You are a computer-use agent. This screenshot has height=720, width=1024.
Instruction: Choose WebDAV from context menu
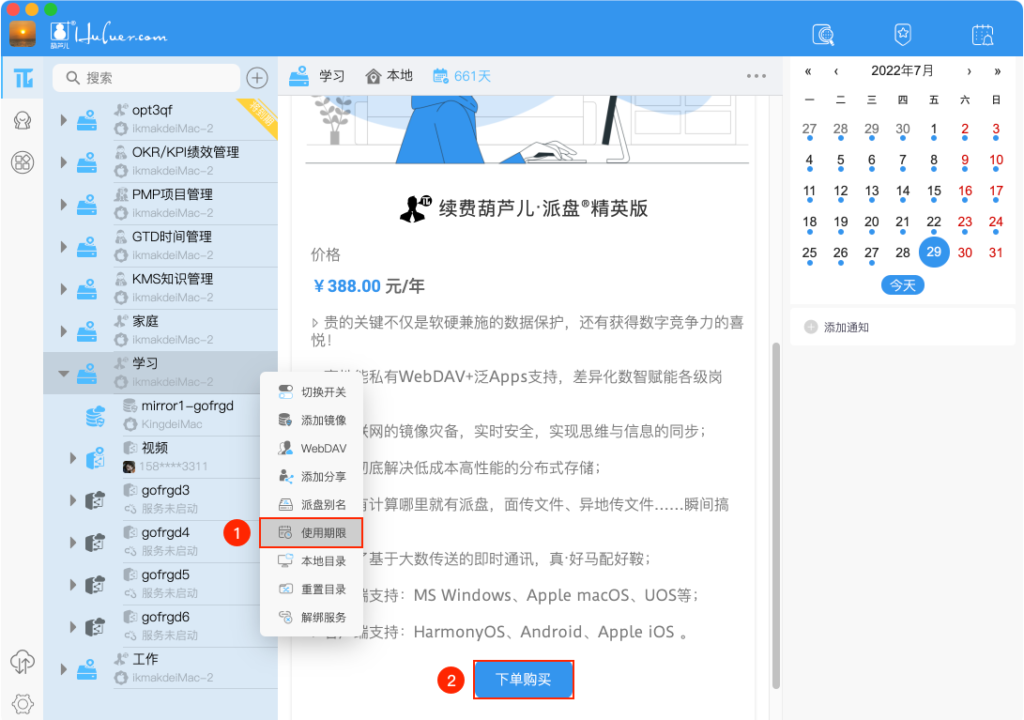coord(312,448)
